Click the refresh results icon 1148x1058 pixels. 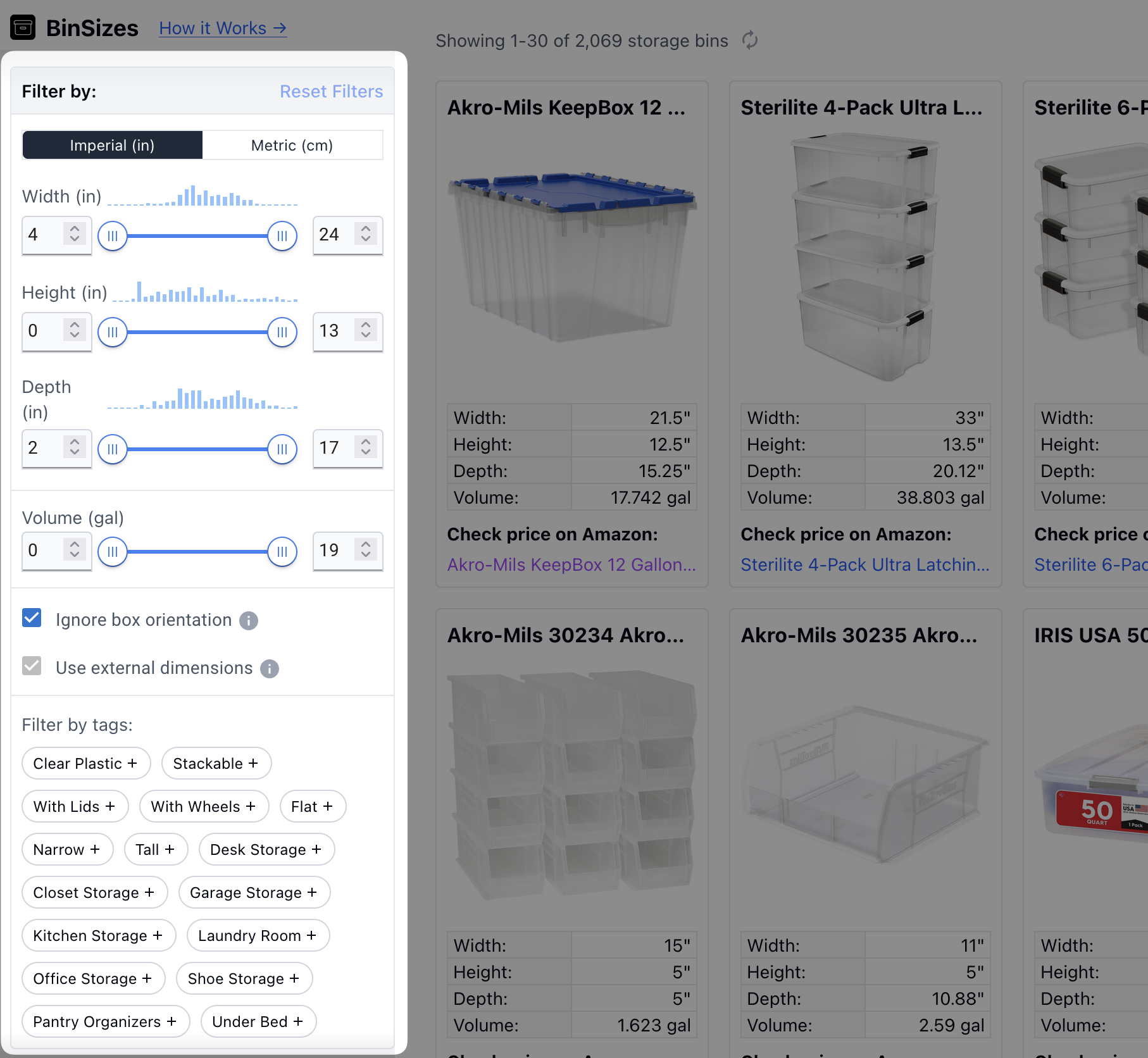(750, 40)
